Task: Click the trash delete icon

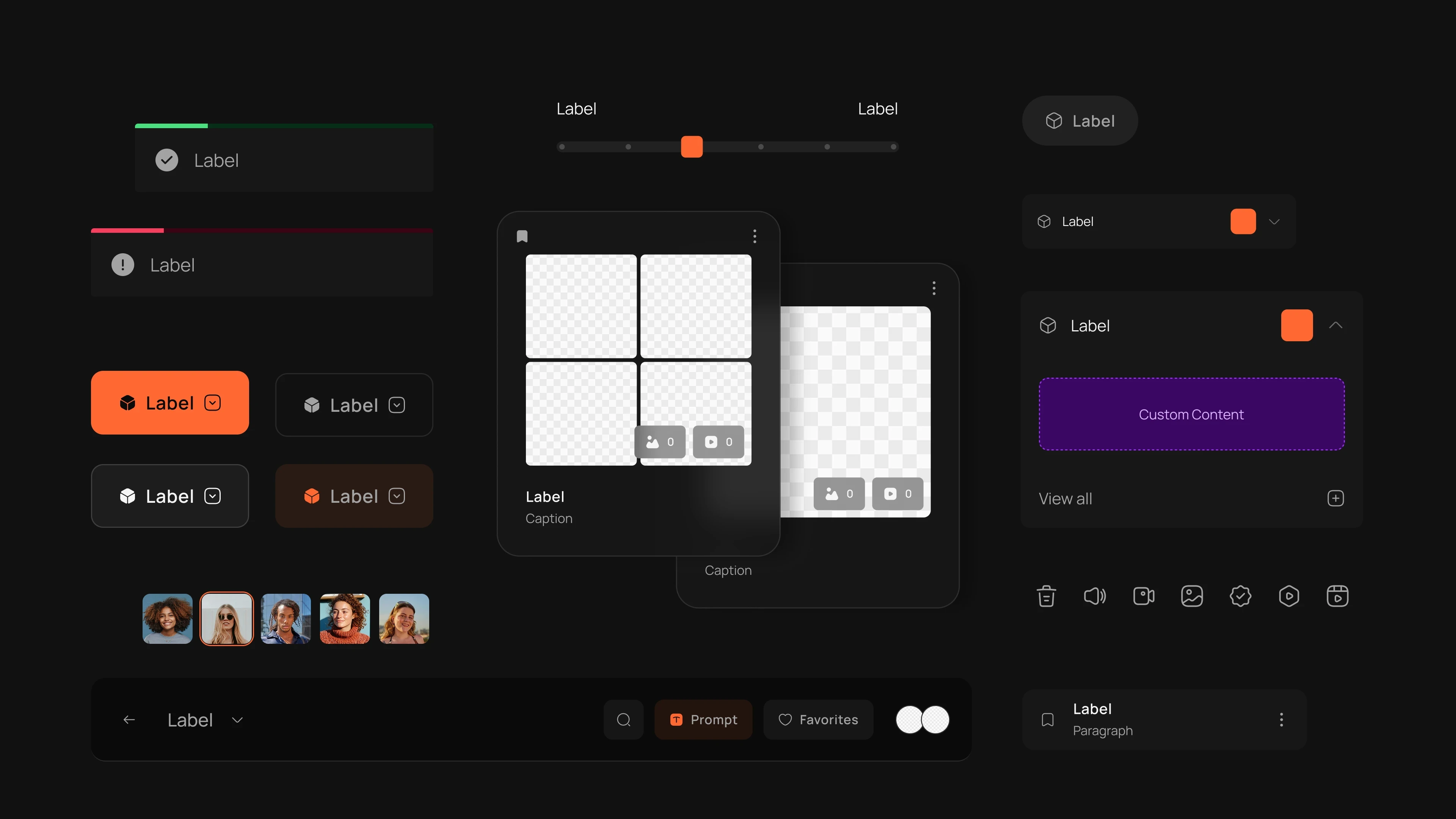Action: [x=1046, y=596]
